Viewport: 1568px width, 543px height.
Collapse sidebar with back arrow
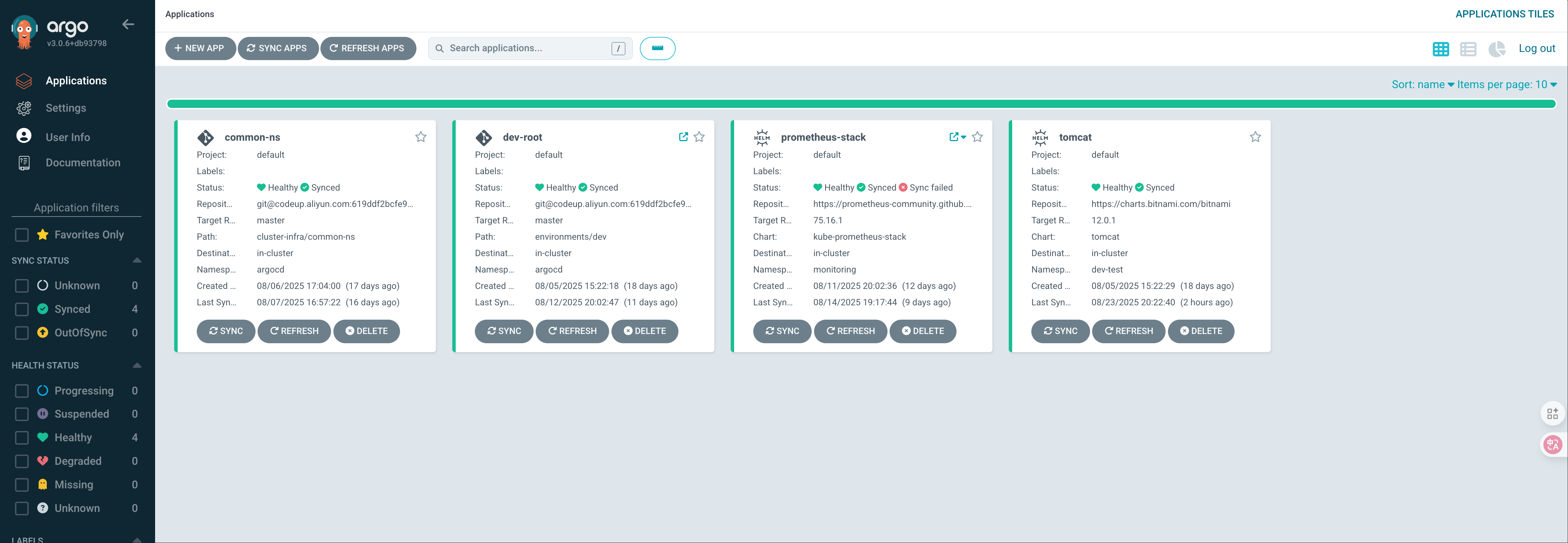(128, 24)
